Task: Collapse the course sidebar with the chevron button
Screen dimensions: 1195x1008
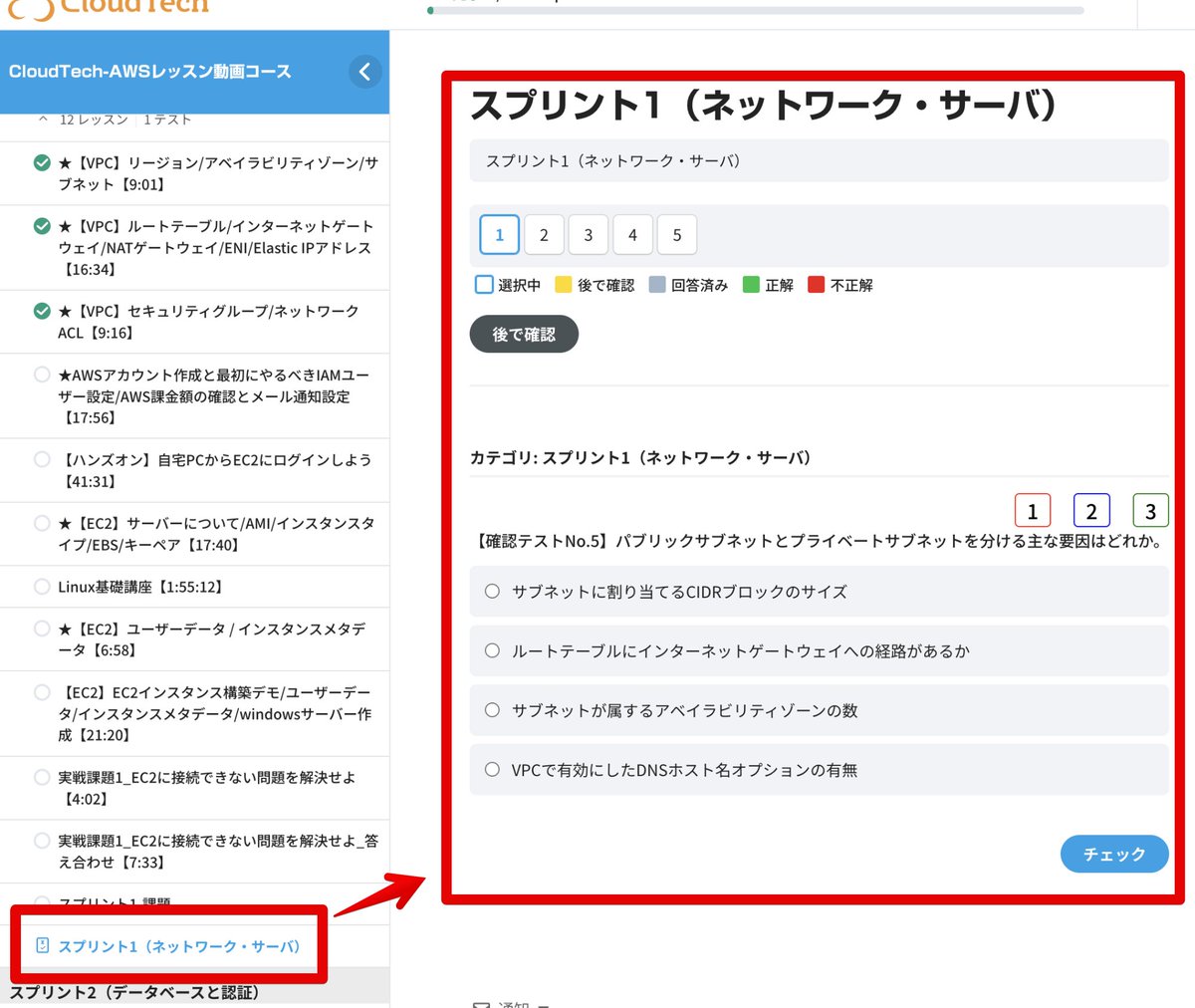Action: coord(364,72)
